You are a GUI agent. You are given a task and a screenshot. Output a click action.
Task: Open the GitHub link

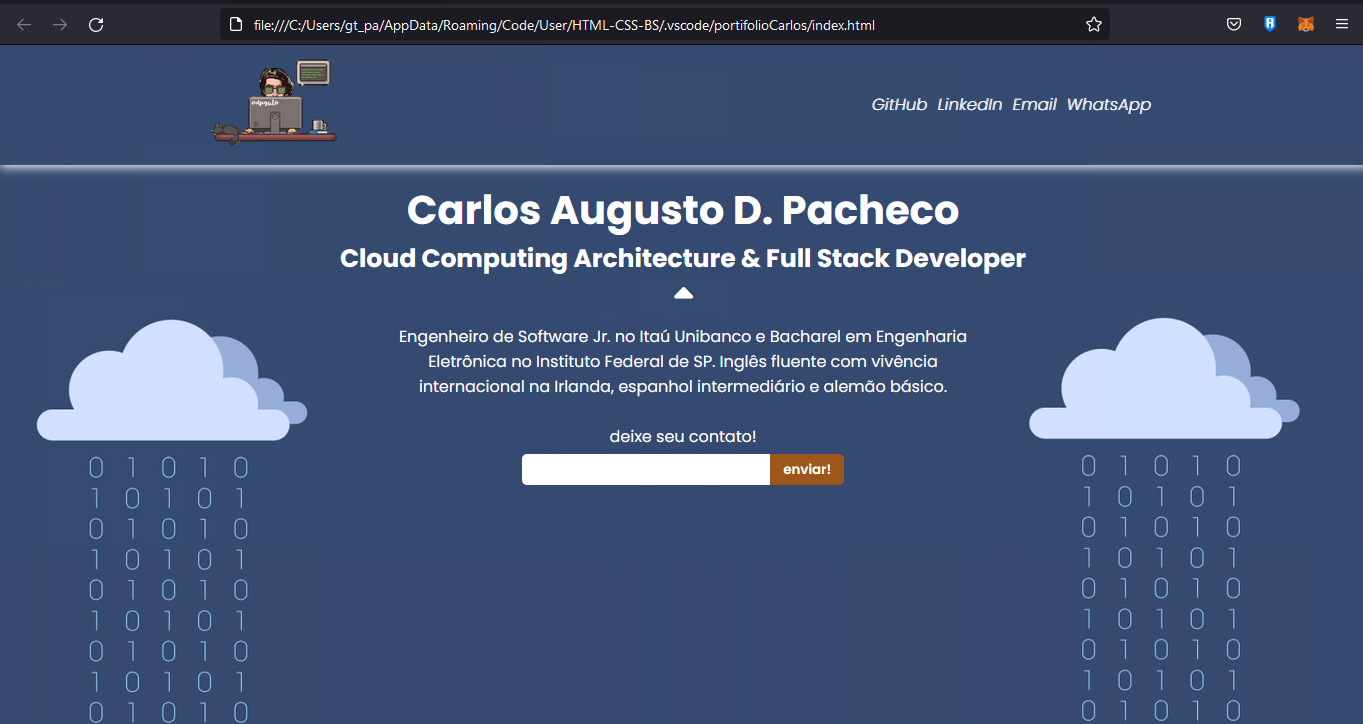[899, 105]
